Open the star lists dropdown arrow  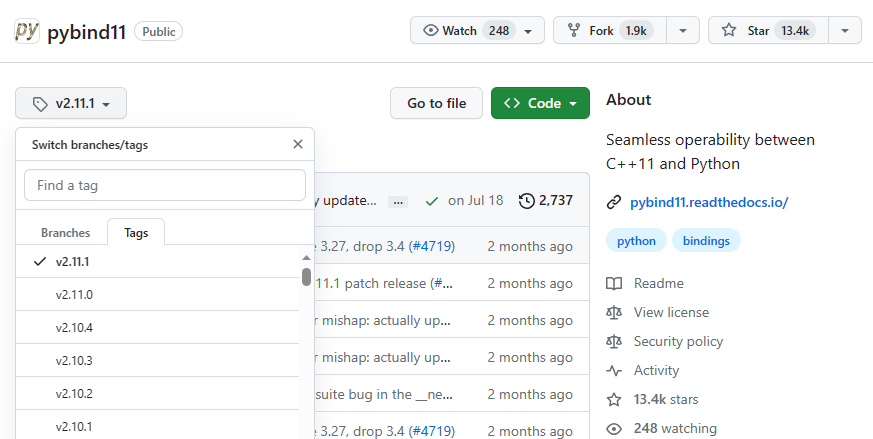click(845, 31)
